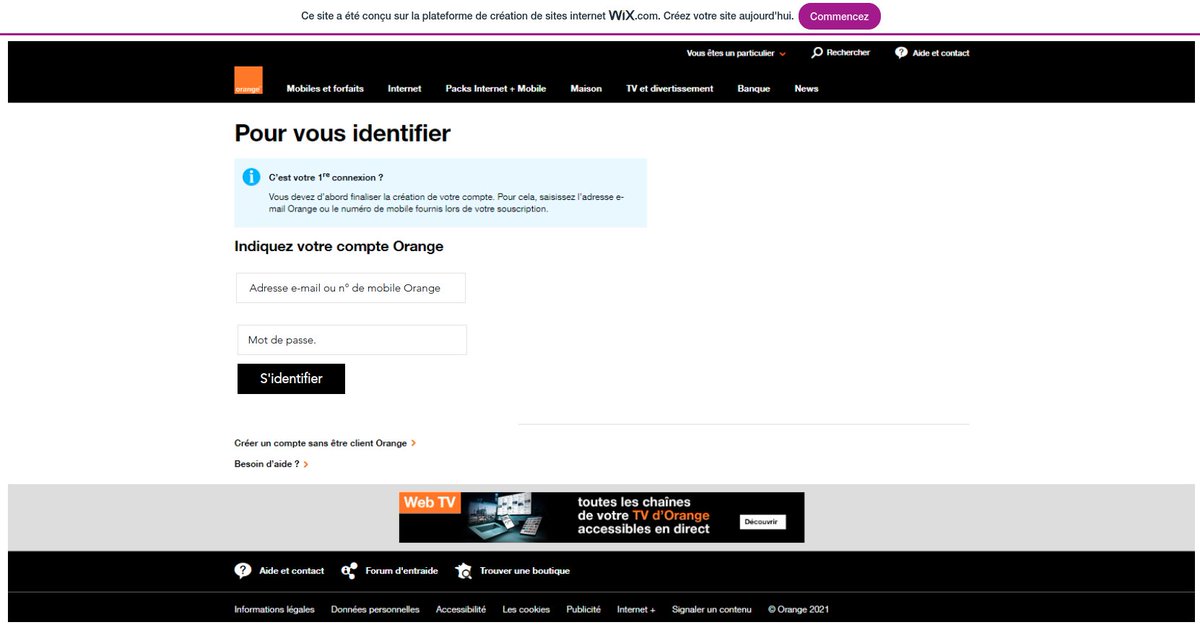Click the Découvrir button on Web TV banner
This screenshot has height=630, width=1200.
(763, 522)
